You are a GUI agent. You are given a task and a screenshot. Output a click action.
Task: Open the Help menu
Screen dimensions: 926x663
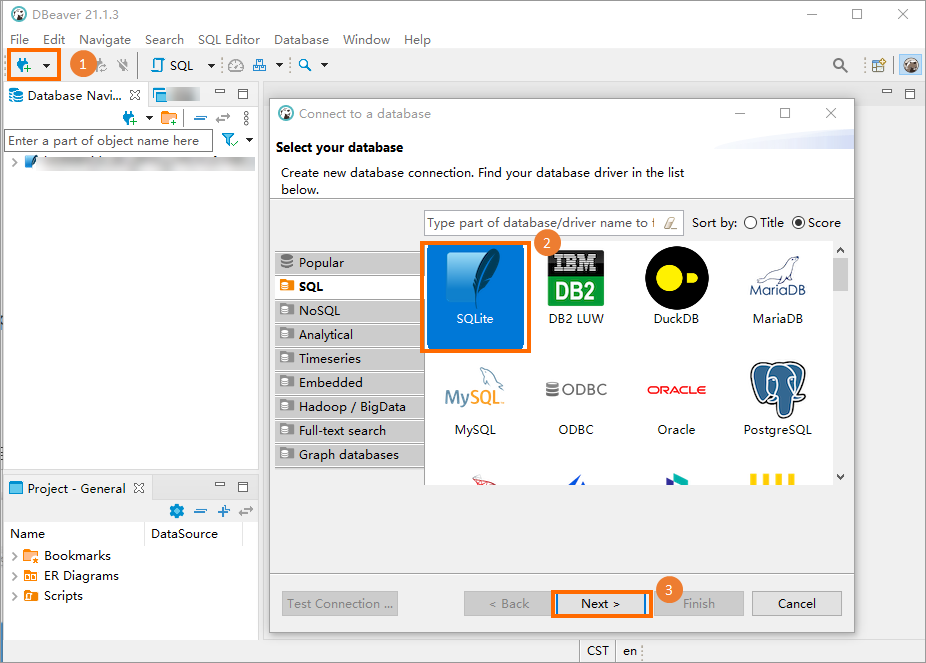[417, 40]
